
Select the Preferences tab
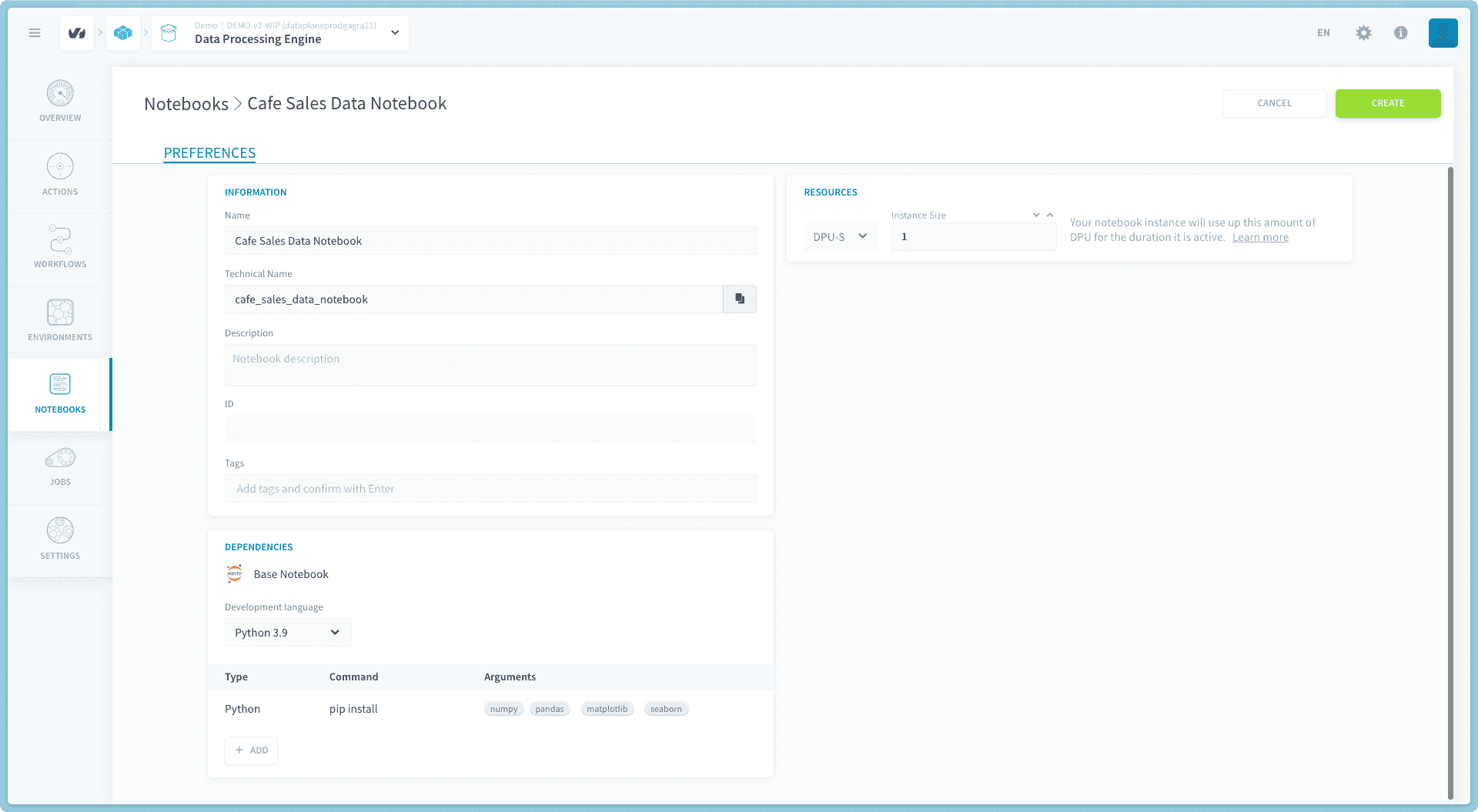tap(209, 152)
